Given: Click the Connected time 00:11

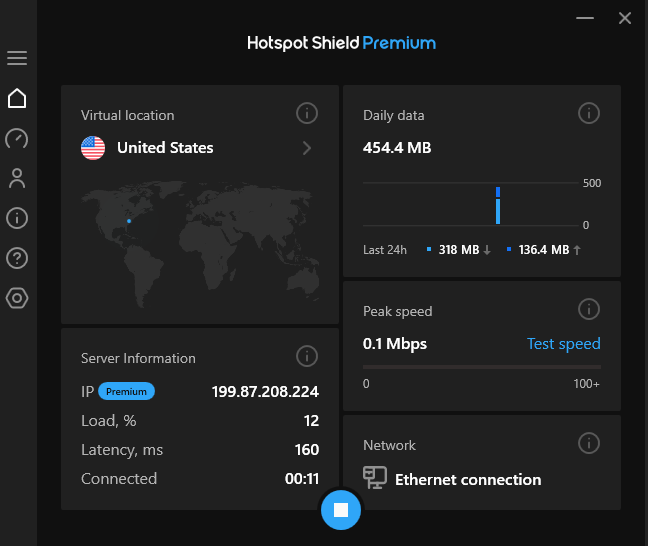Looking at the screenshot, I should click(302, 479).
